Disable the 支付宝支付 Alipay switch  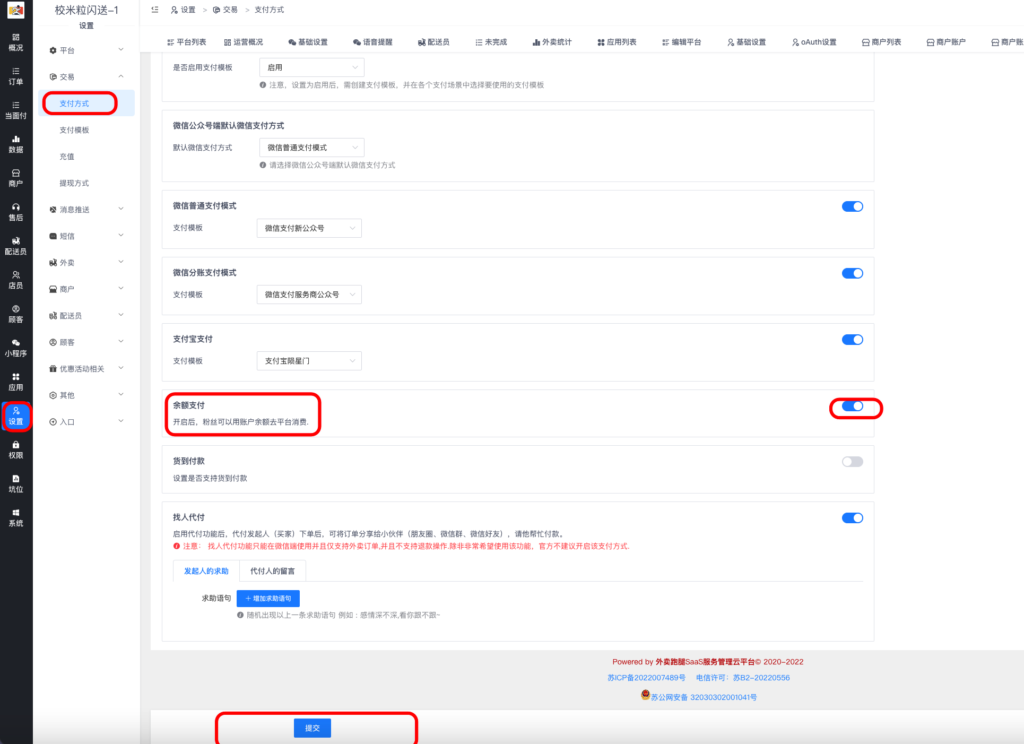(852, 340)
